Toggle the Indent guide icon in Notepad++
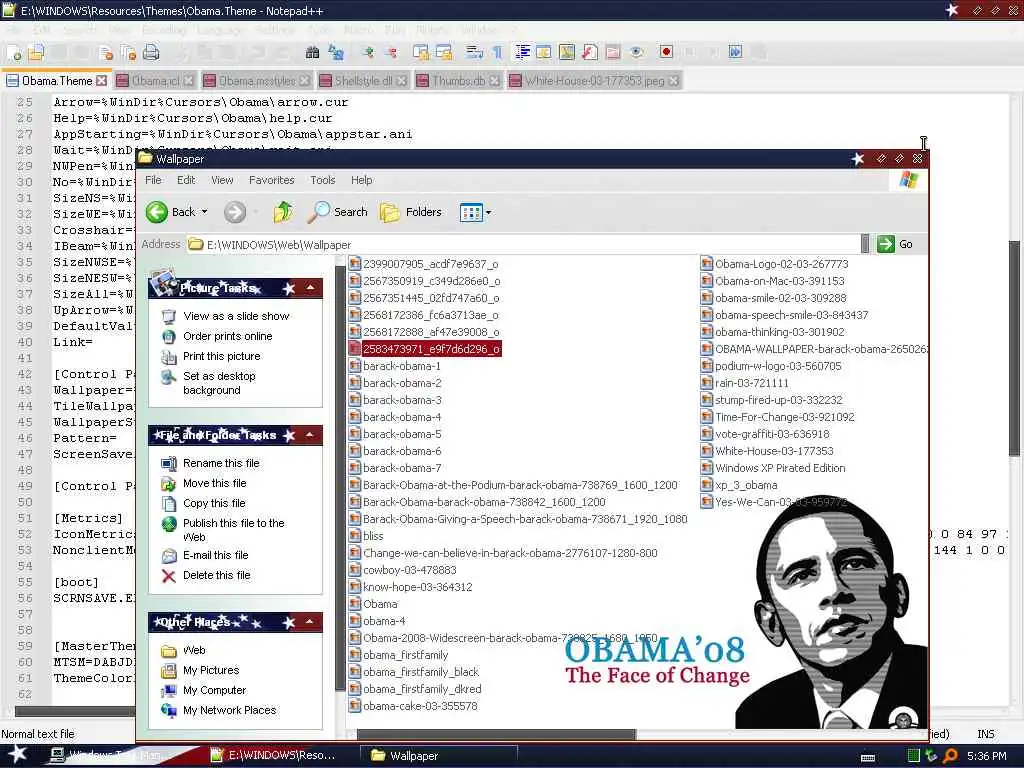The width and height of the screenshot is (1024, 768). 522,52
